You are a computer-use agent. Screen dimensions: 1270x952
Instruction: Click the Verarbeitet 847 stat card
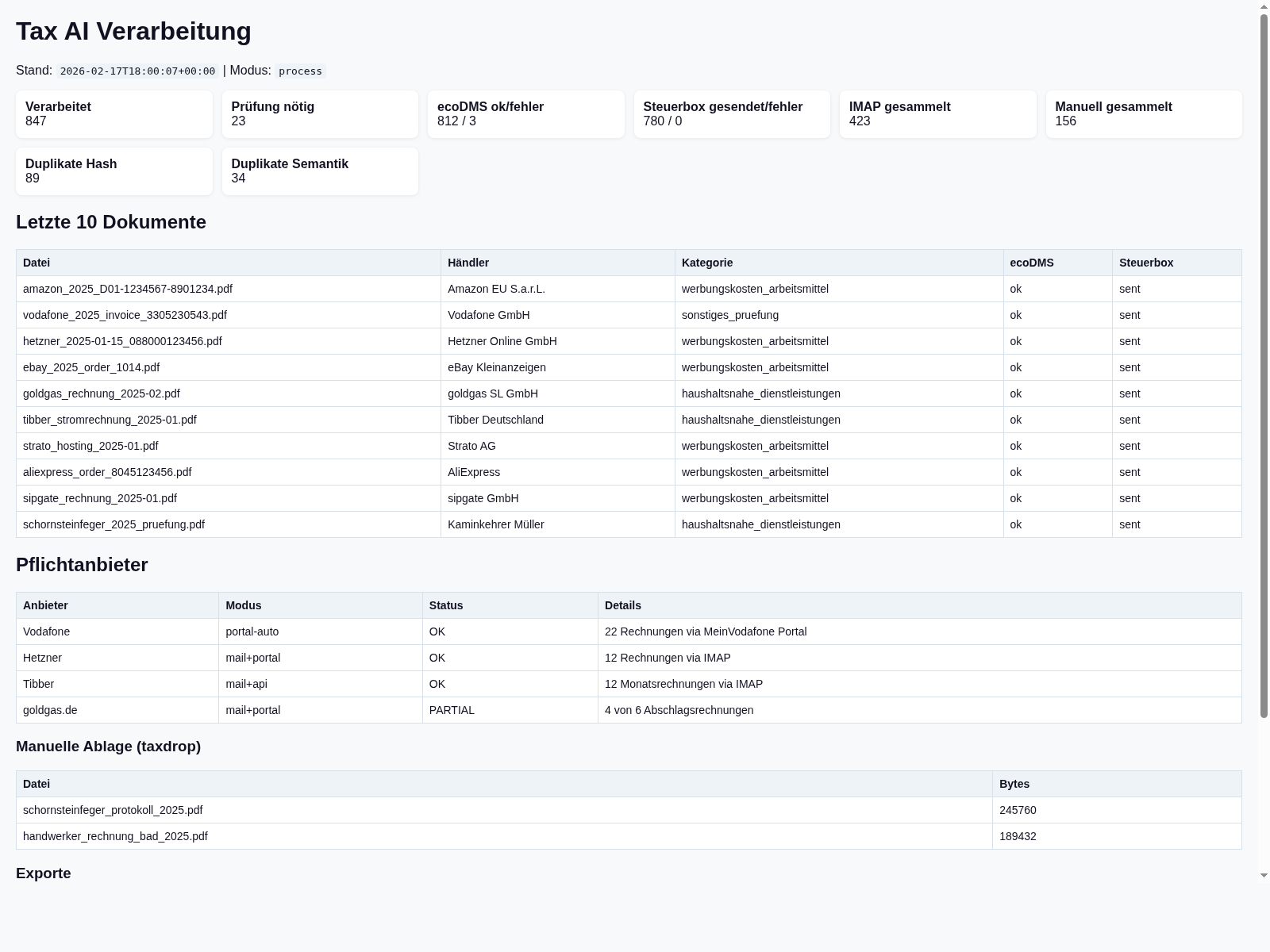click(x=114, y=114)
